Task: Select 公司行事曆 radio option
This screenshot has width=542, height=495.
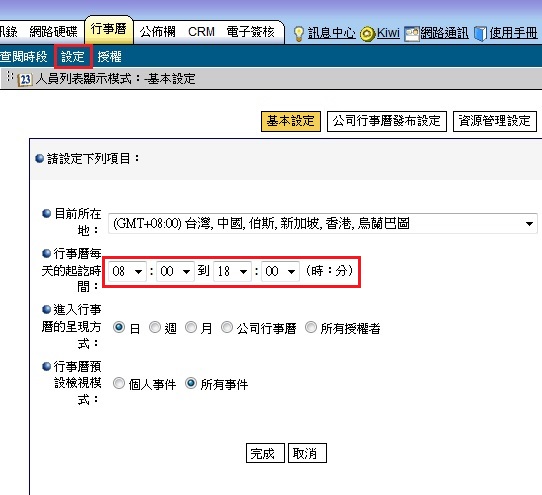Action: [227, 327]
